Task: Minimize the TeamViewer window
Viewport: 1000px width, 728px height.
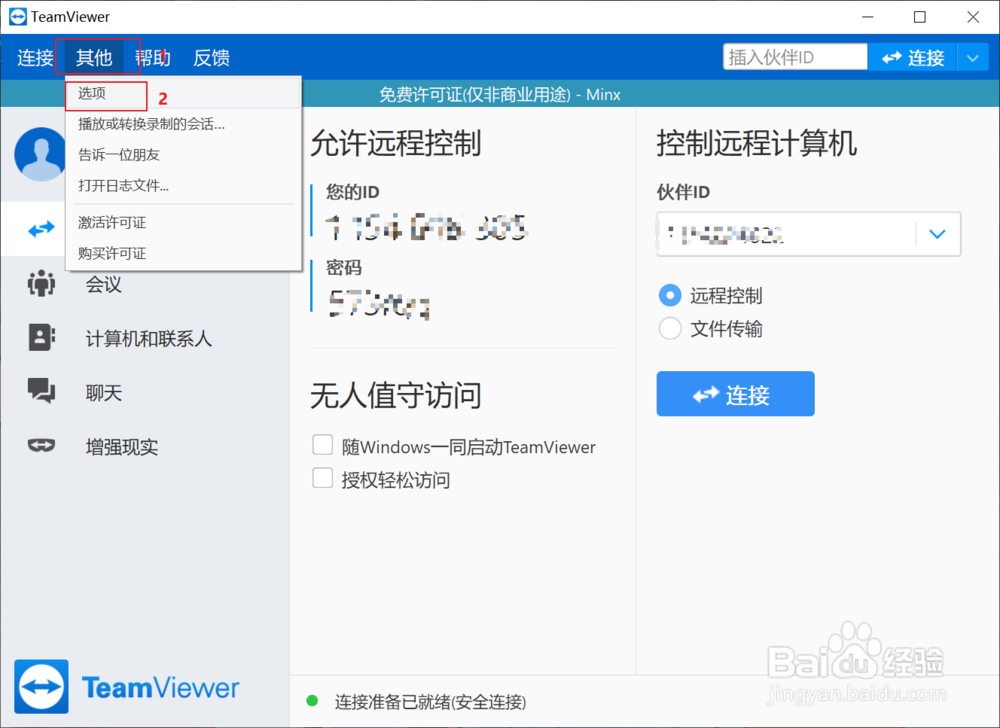Action: (x=867, y=17)
